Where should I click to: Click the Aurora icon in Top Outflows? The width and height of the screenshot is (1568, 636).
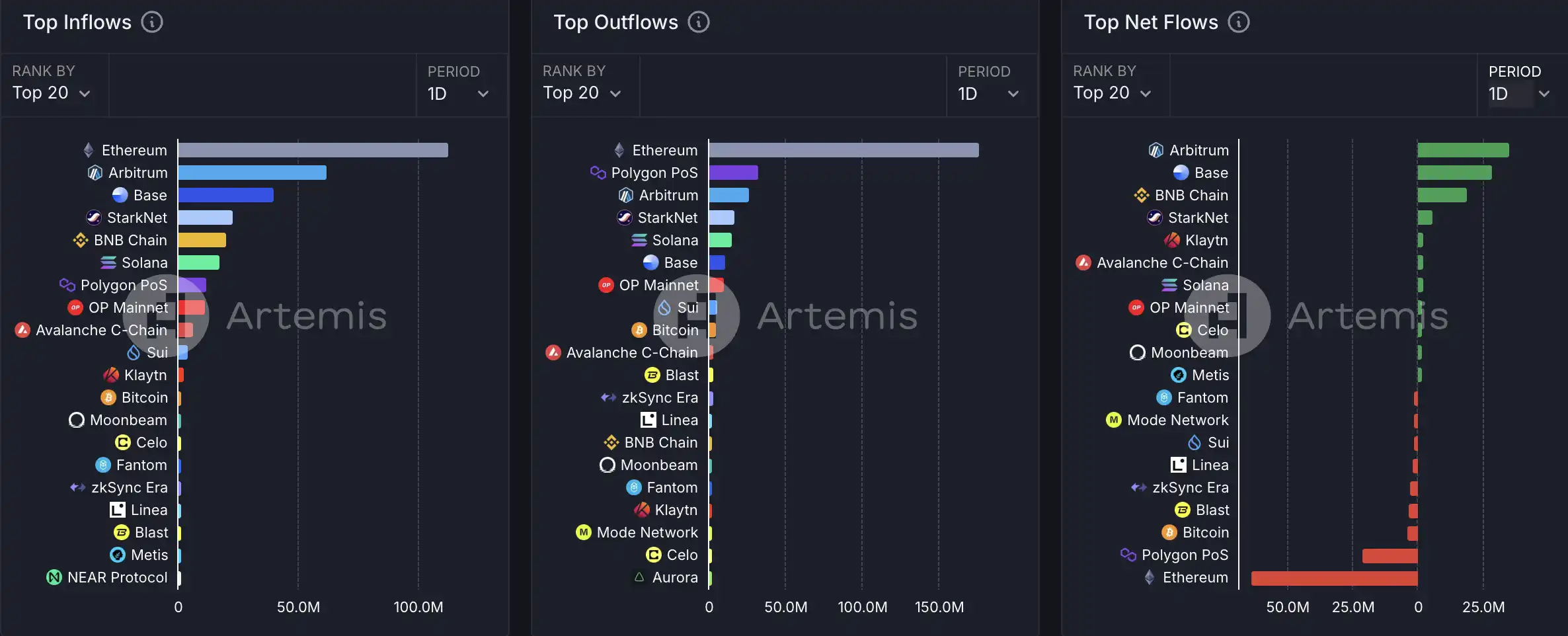(x=639, y=577)
